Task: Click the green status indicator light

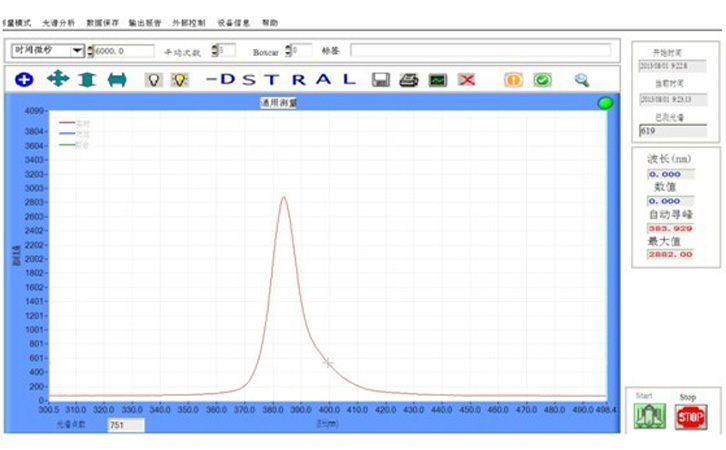Action: click(604, 103)
